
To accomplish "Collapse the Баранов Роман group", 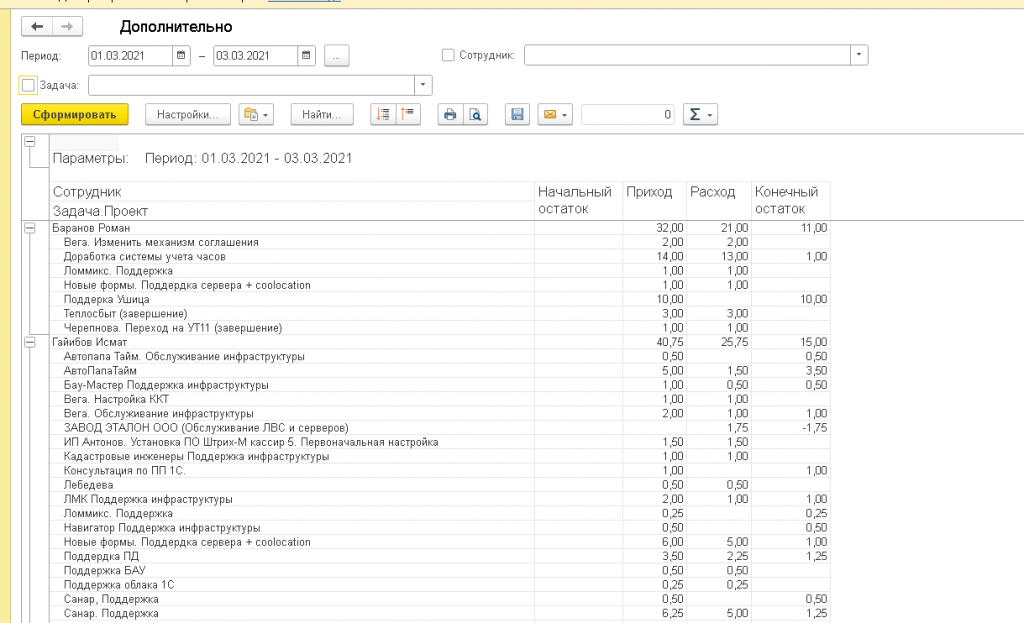I will [29, 228].
